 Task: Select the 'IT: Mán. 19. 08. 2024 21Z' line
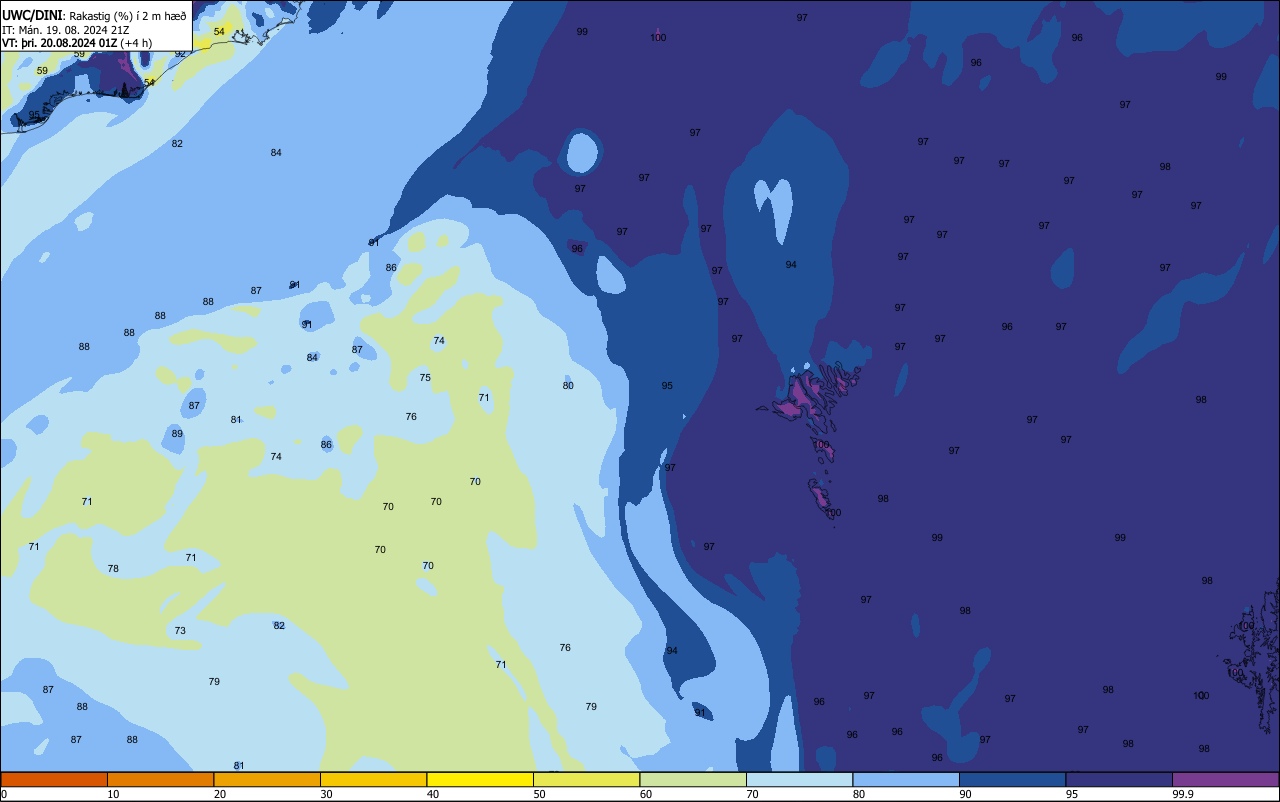(65, 29)
